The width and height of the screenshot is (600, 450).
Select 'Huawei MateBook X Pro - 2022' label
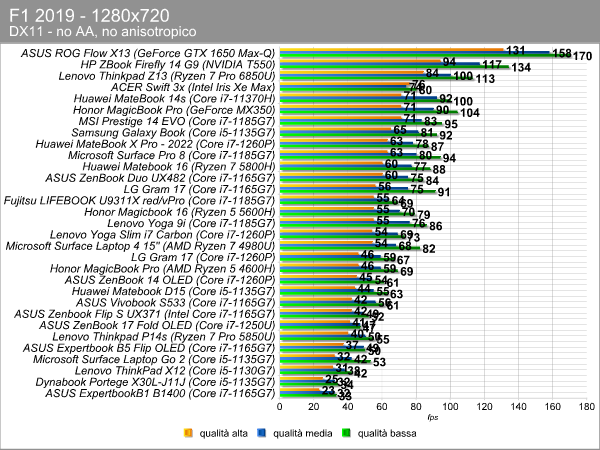155,144
